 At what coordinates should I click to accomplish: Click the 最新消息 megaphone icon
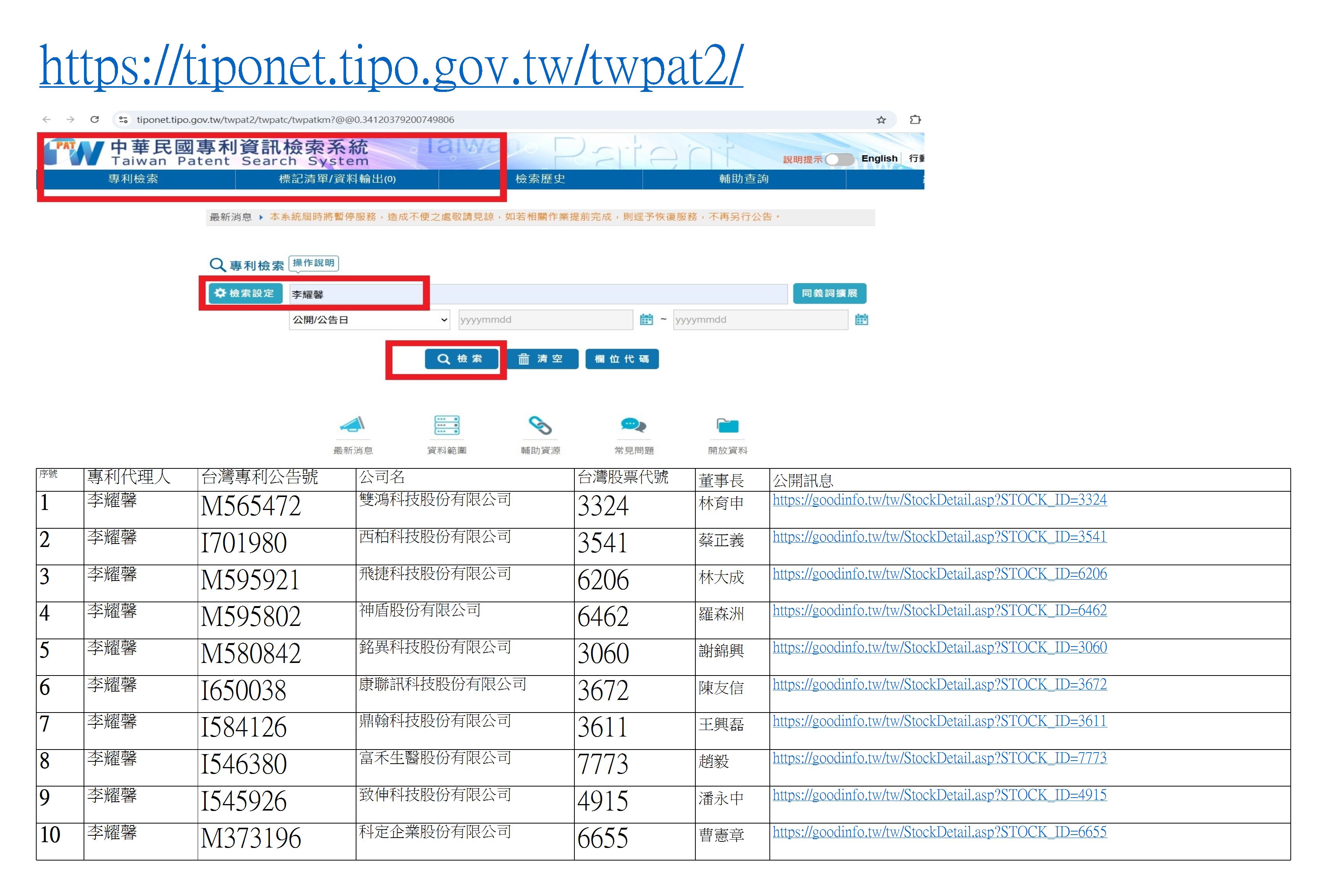coord(352,425)
